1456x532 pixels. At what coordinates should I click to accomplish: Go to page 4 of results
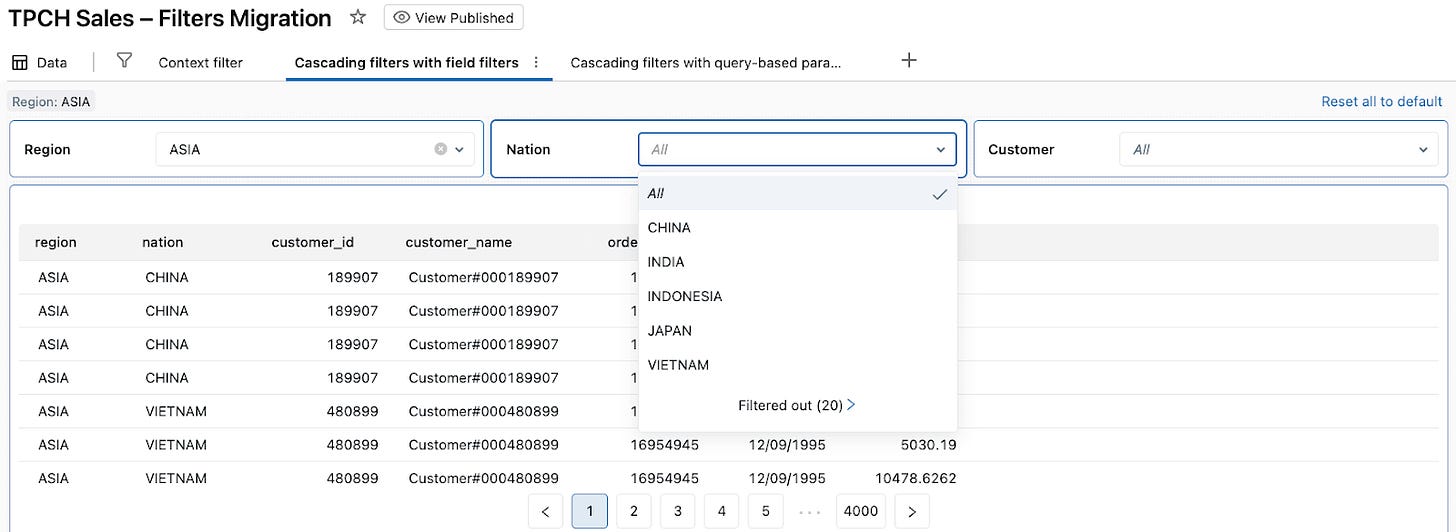[x=722, y=511]
